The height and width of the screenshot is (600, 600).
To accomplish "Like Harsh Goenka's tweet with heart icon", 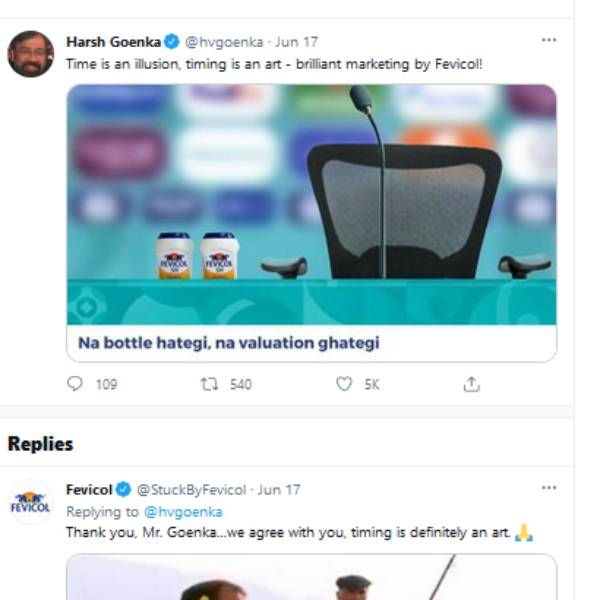I will (344, 384).
